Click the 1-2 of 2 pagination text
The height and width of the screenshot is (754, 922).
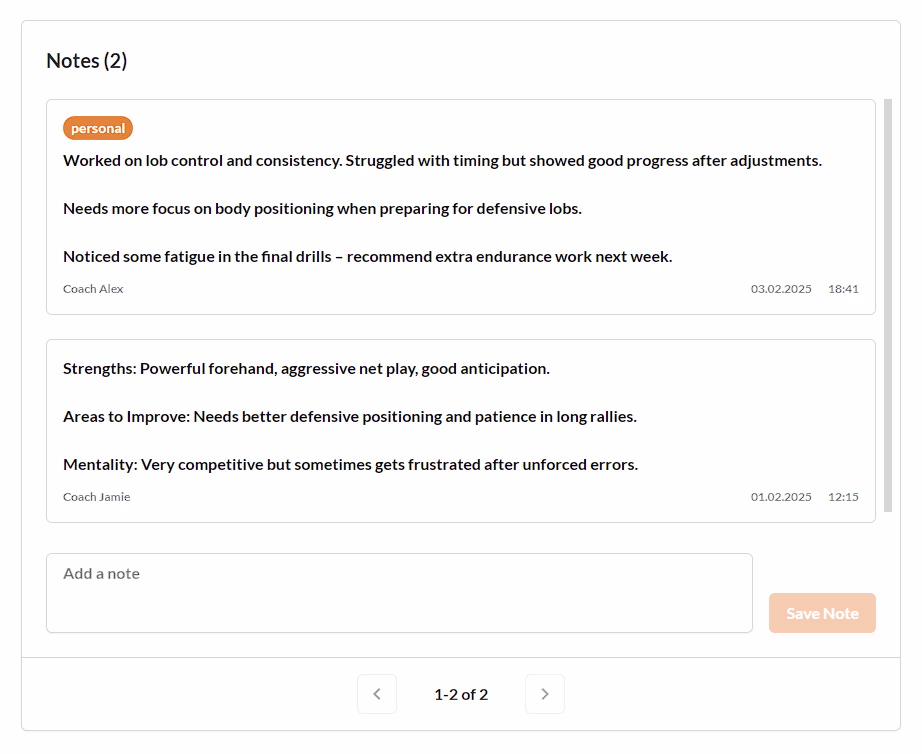(x=461, y=694)
